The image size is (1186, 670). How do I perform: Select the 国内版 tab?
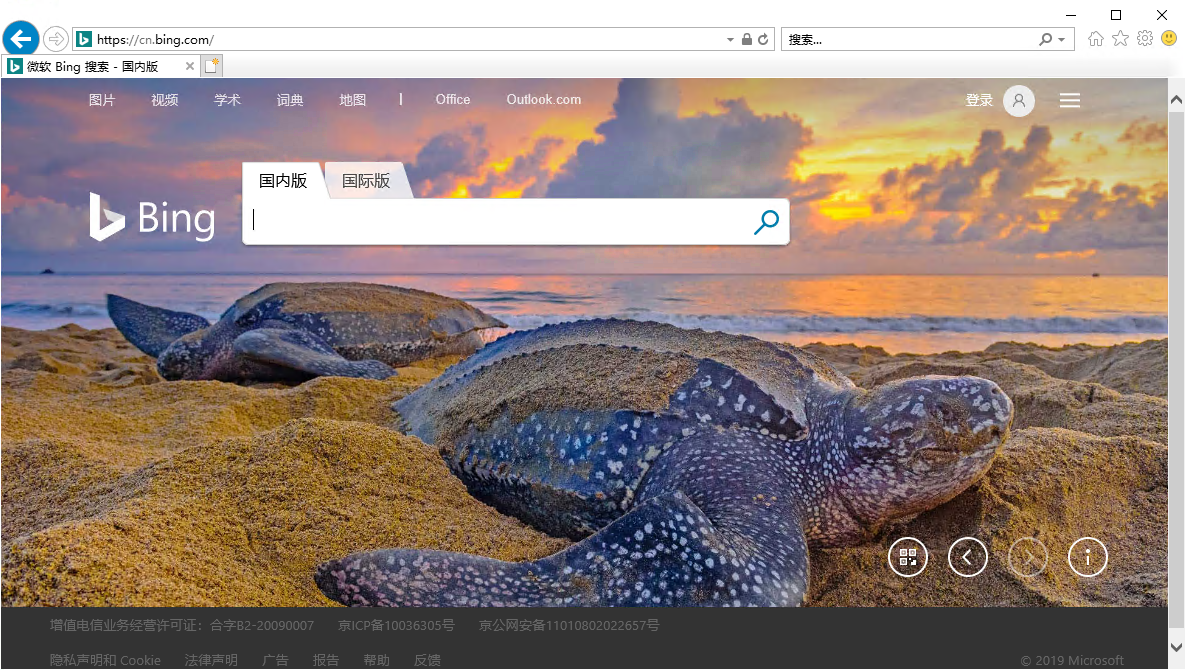(283, 181)
